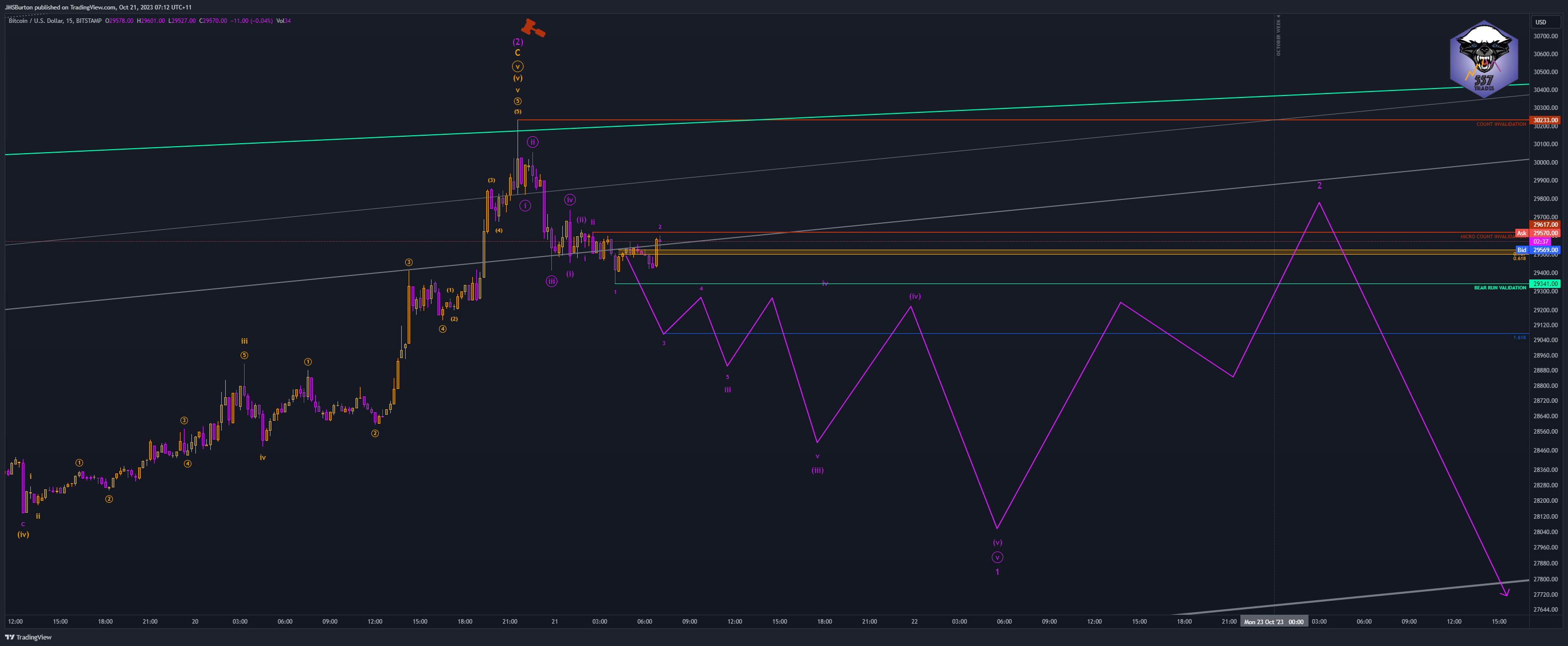Image resolution: width=1568 pixels, height=646 pixels.
Task: Open the TradingView logo in the footer
Action: [29, 637]
